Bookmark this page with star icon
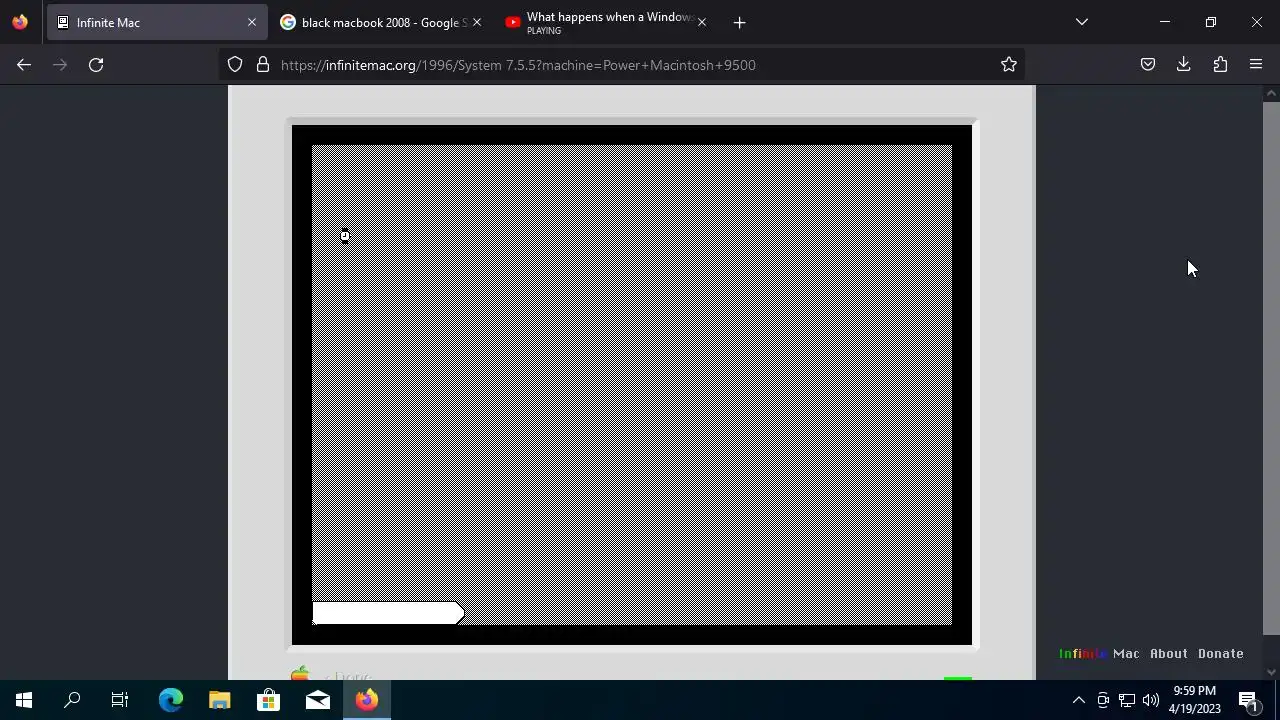 1009,65
